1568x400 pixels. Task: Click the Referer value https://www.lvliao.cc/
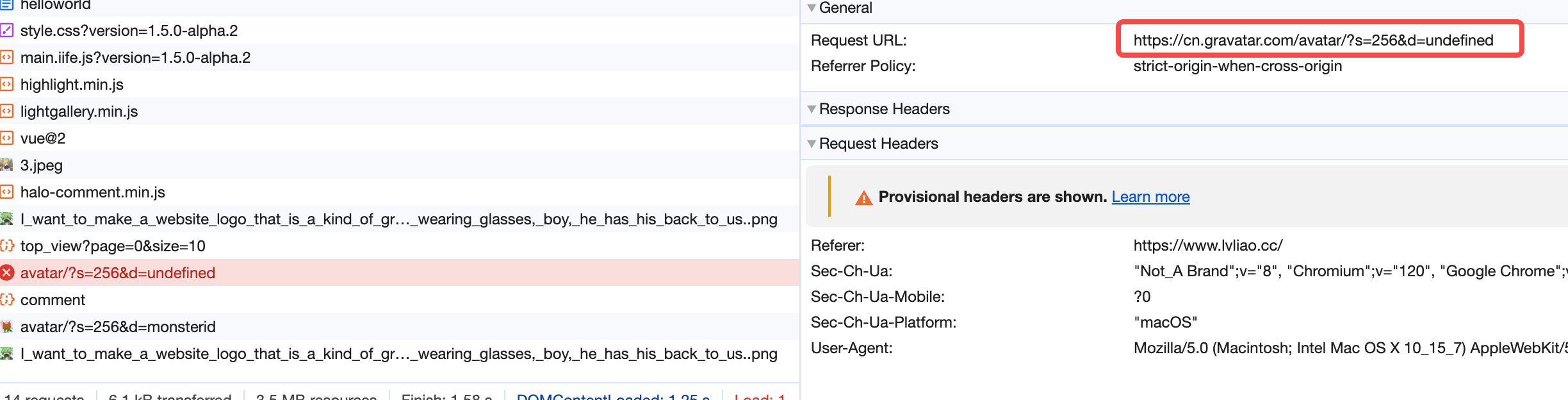tap(1207, 246)
